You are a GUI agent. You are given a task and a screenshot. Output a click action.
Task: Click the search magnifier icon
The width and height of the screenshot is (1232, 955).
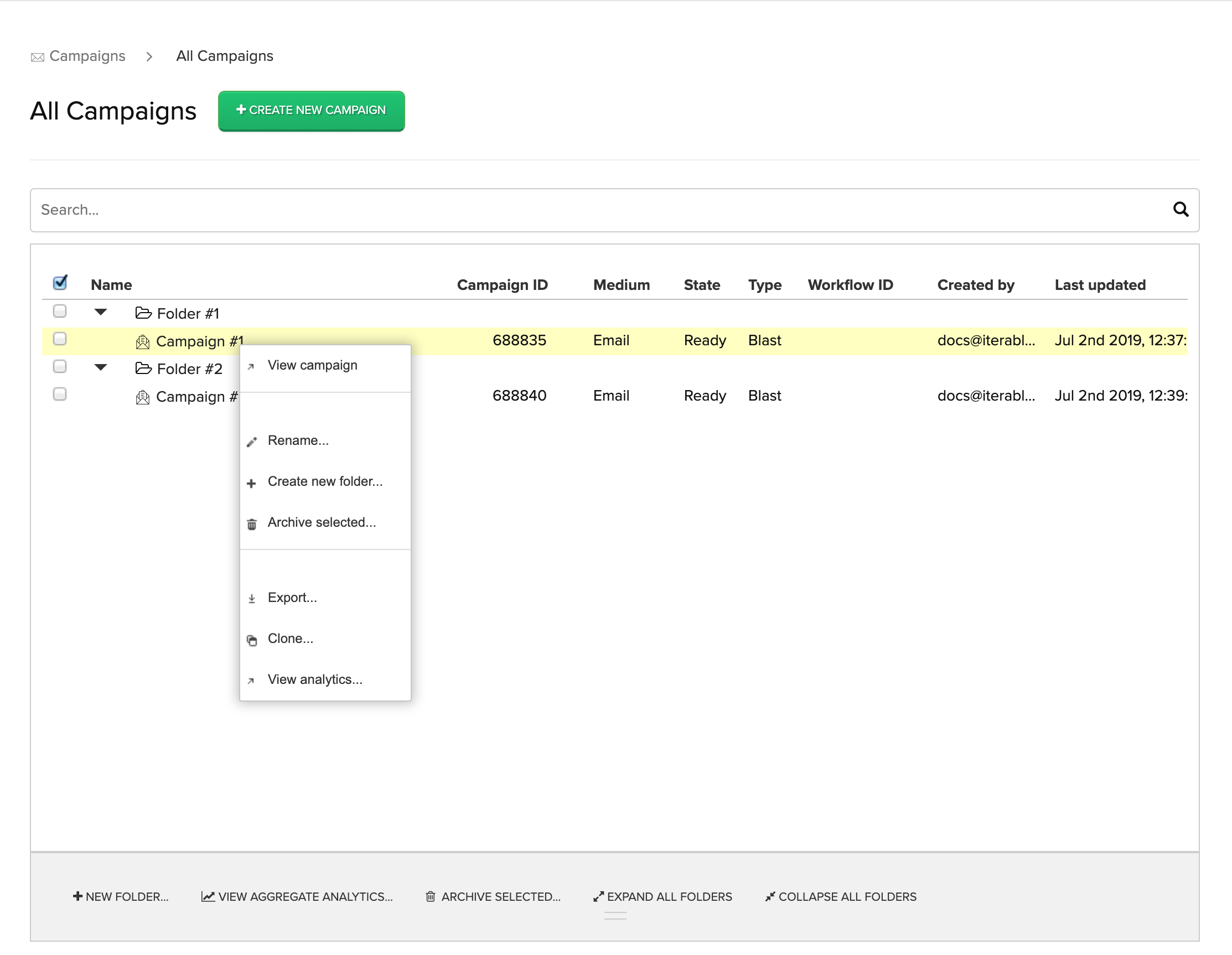tap(1180, 210)
